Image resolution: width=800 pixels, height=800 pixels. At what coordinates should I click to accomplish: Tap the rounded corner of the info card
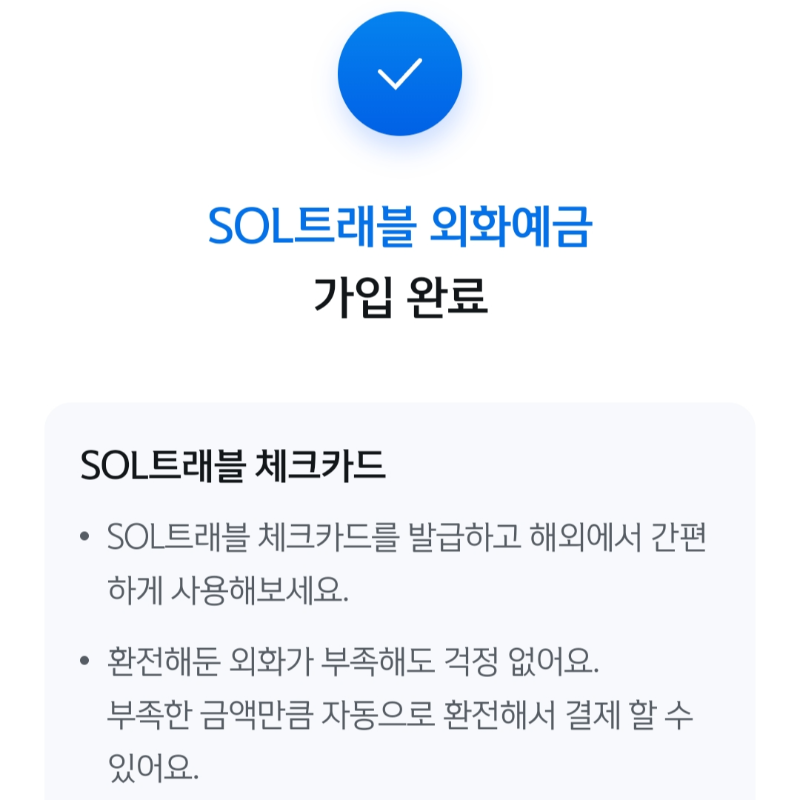click(x=60, y=415)
